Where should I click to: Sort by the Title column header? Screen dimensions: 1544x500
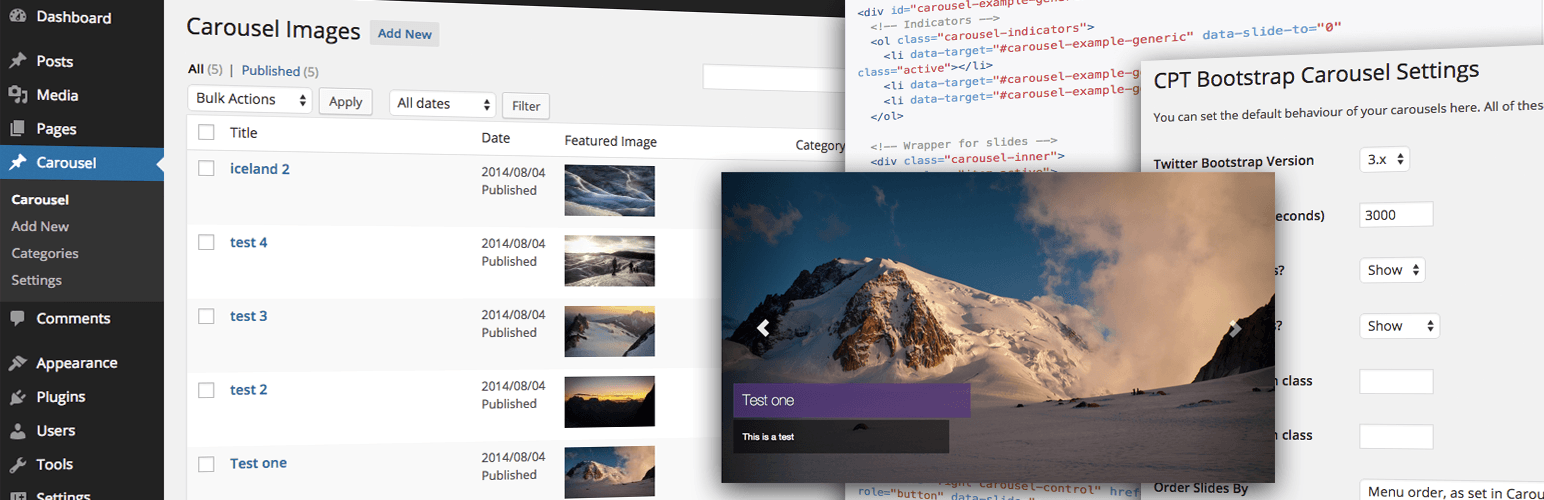[243, 133]
